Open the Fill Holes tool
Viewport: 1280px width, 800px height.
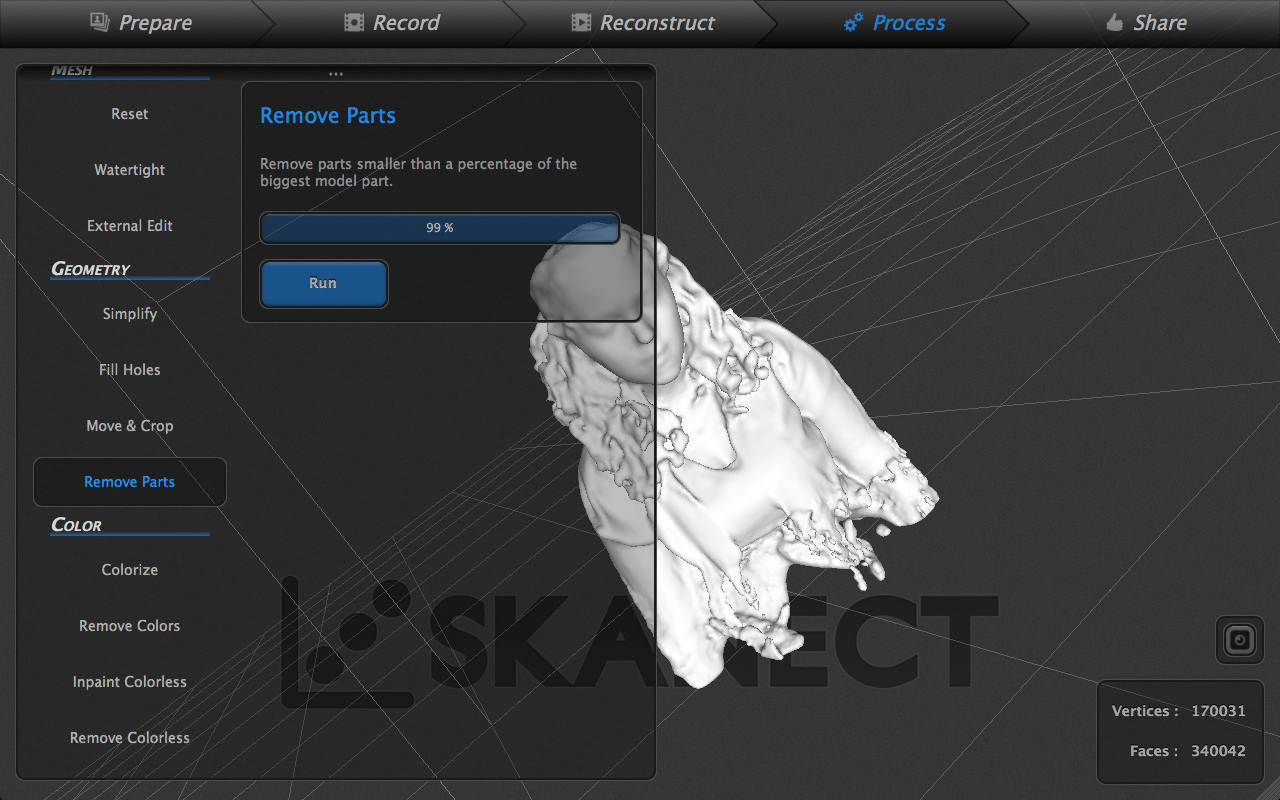pyautogui.click(x=129, y=369)
